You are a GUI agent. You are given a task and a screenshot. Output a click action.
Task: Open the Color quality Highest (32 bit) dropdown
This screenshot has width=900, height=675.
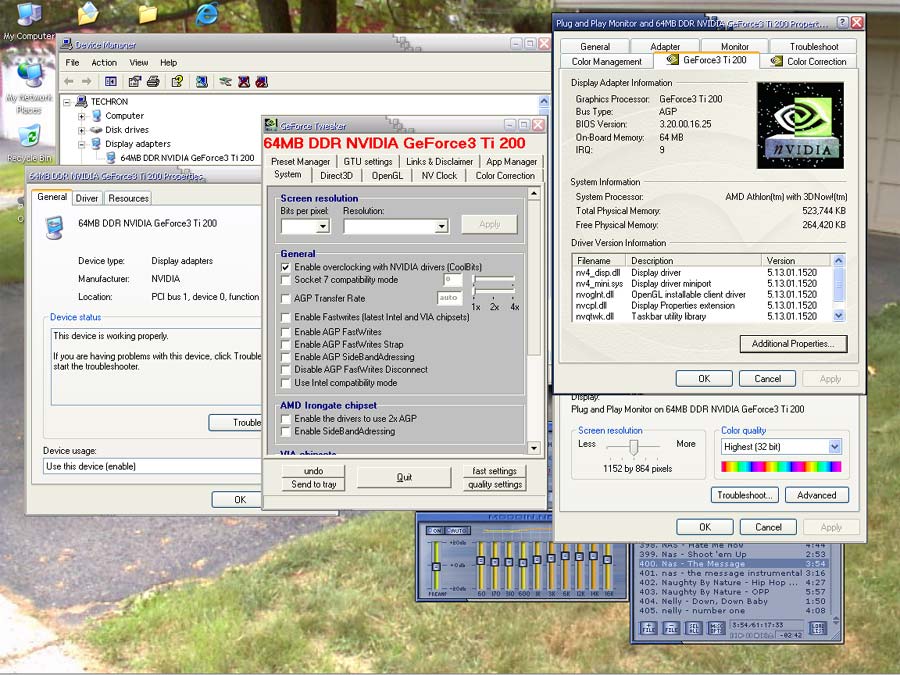pos(834,447)
